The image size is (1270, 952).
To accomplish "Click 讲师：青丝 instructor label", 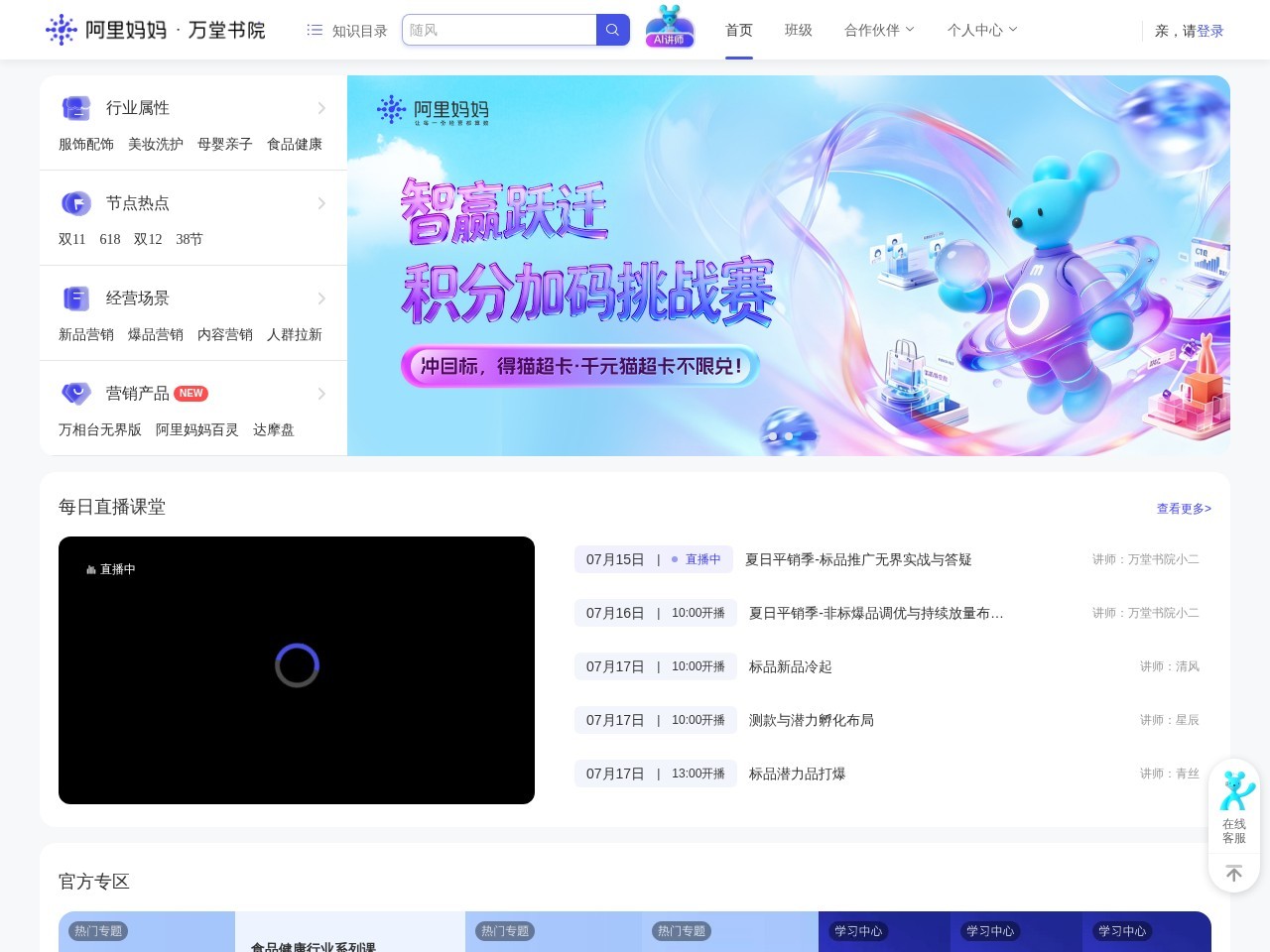I will coord(1170,773).
